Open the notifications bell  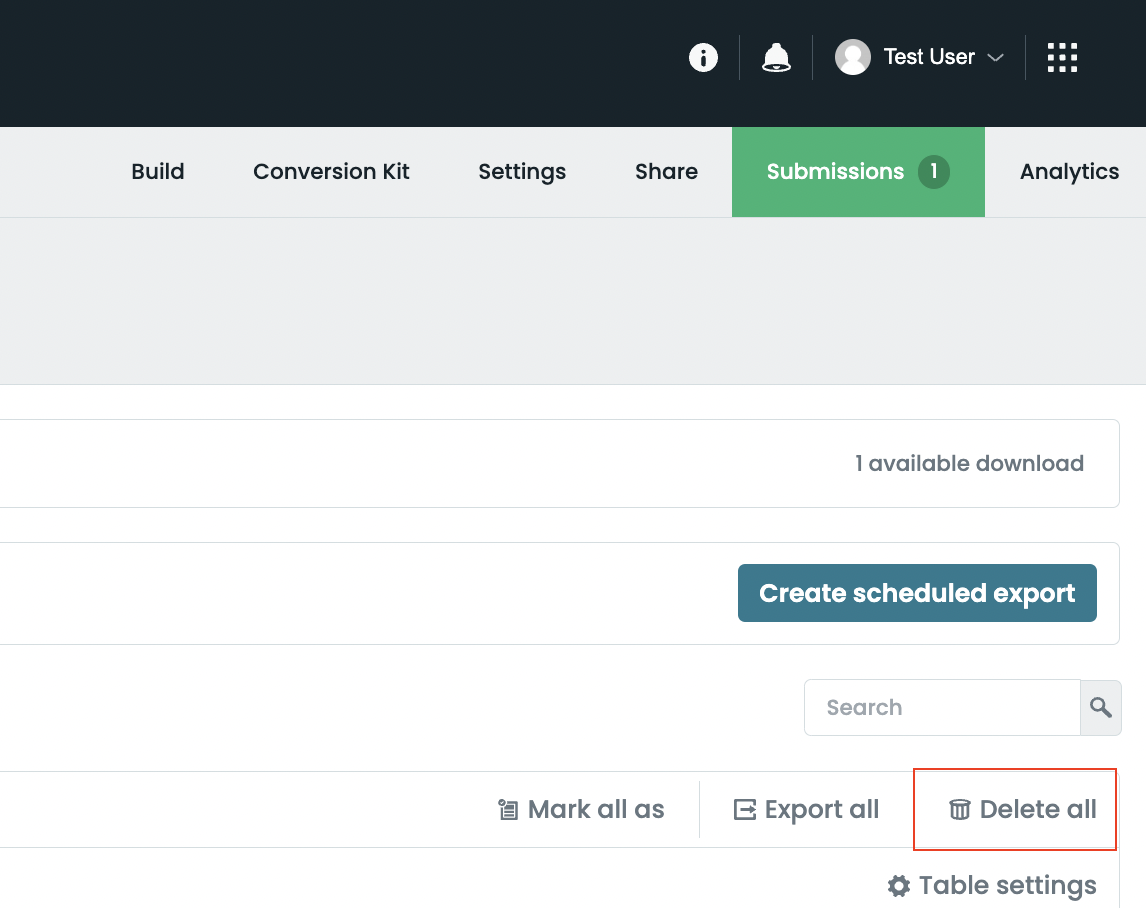[x=776, y=58]
